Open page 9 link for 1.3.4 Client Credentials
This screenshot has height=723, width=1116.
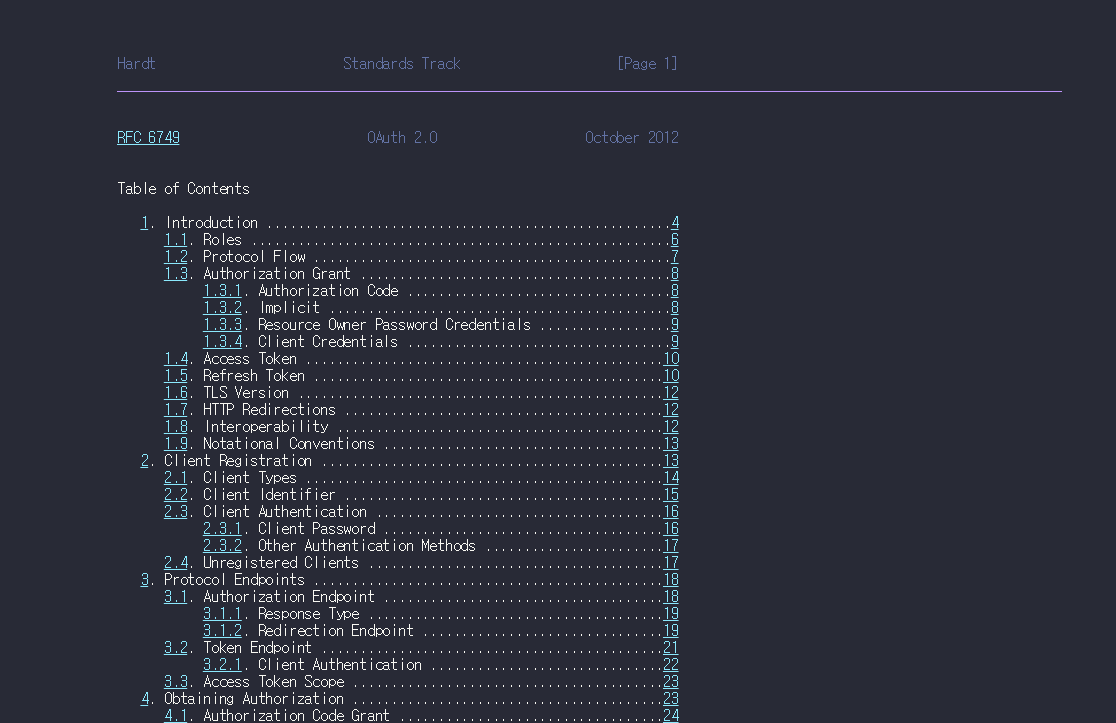pyautogui.click(x=675, y=342)
